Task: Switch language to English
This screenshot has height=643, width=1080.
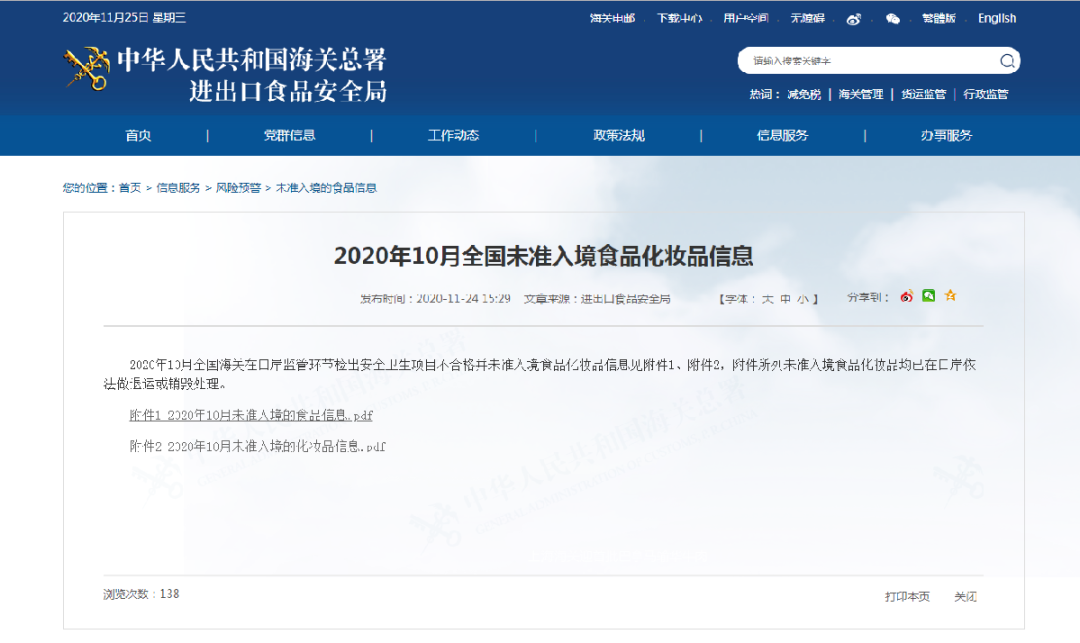Action: (x=996, y=19)
